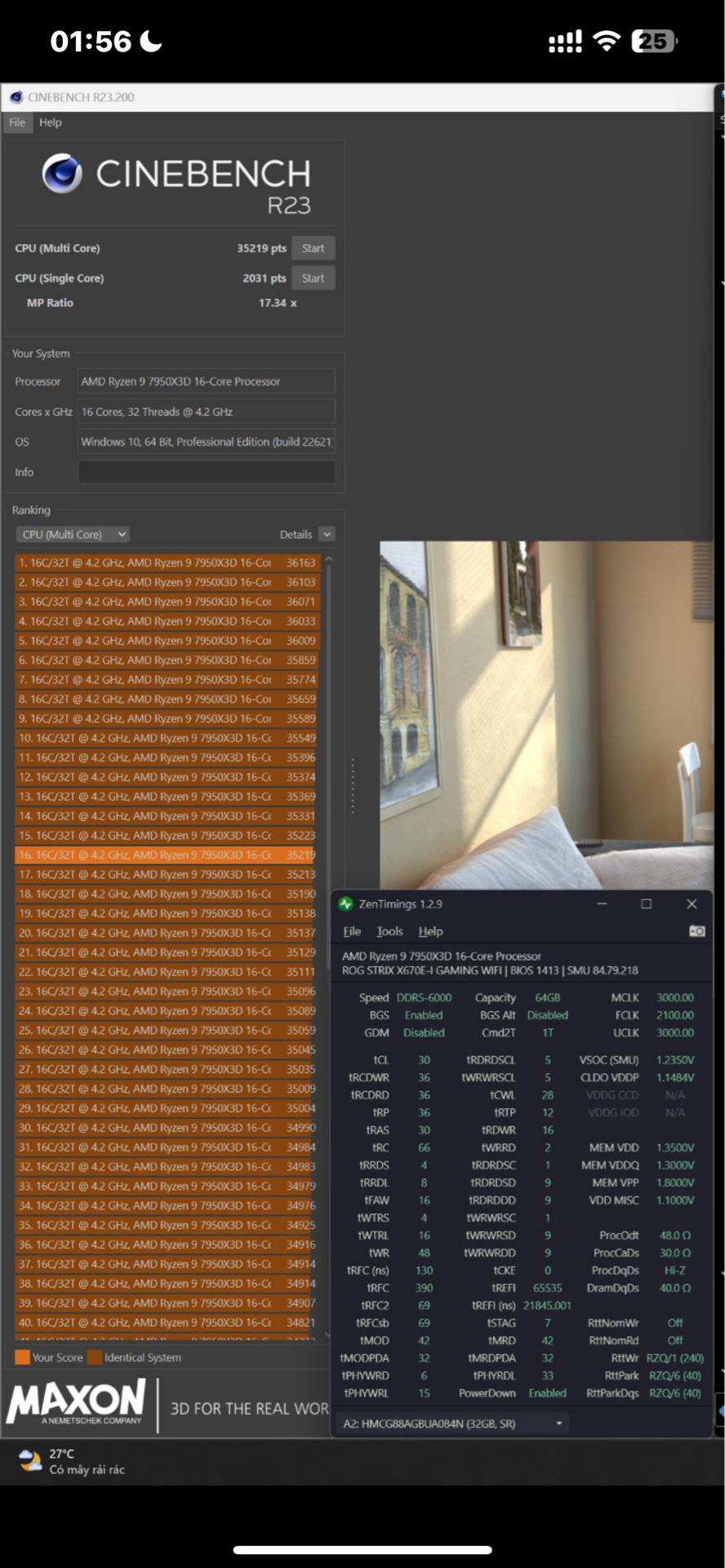Select ranking row 2 score 36103
Viewport: 725px width, 1568px height.
tap(167, 582)
